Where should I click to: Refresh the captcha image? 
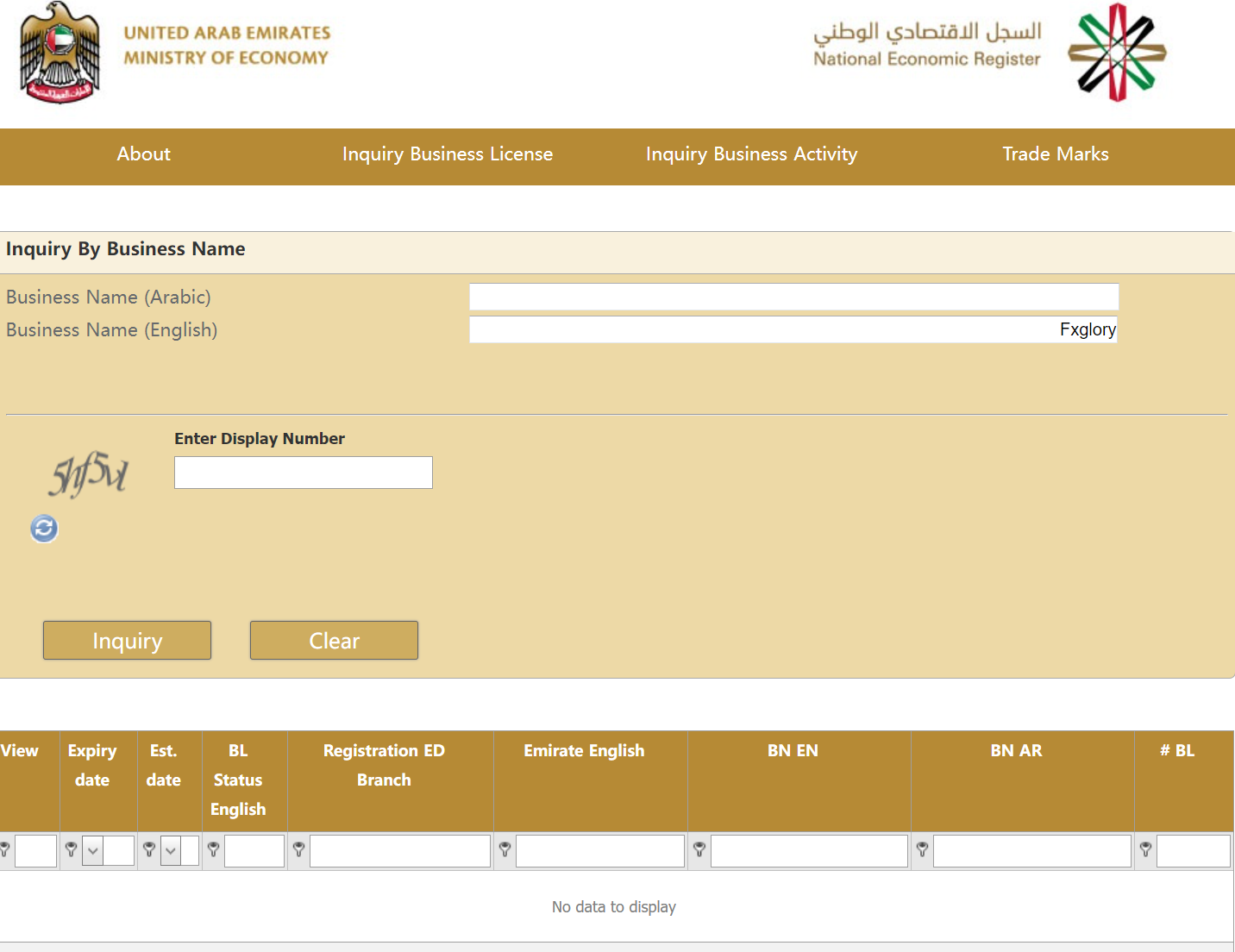pyautogui.click(x=44, y=528)
